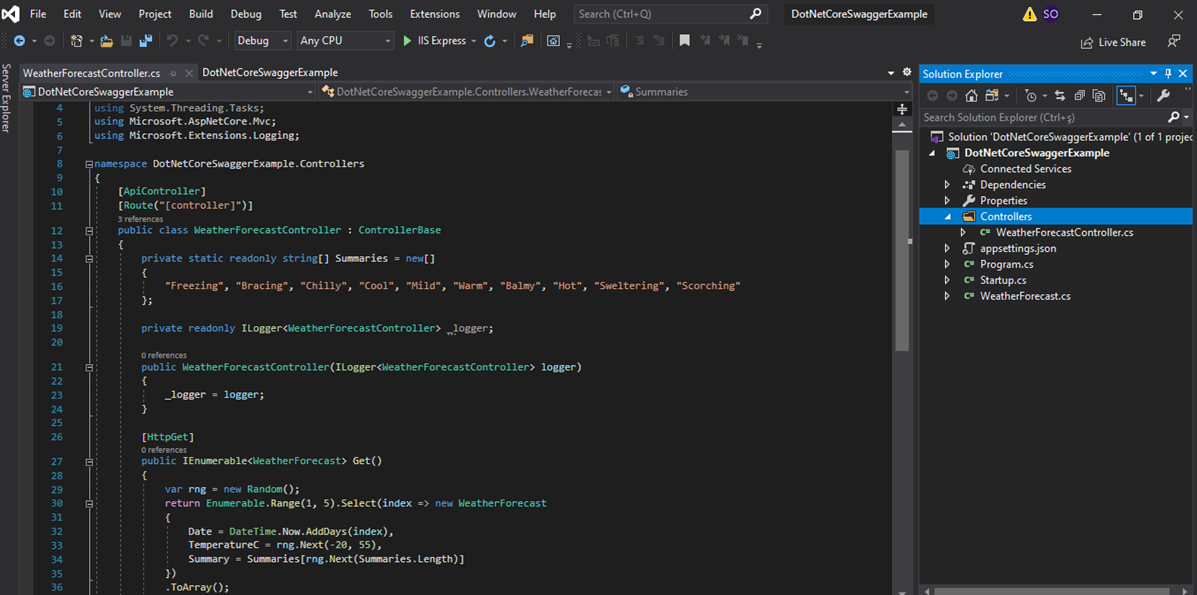The height and width of the screenshot is (595, 1197).
Task: Open the Debug menu
Action: [245, 14]
